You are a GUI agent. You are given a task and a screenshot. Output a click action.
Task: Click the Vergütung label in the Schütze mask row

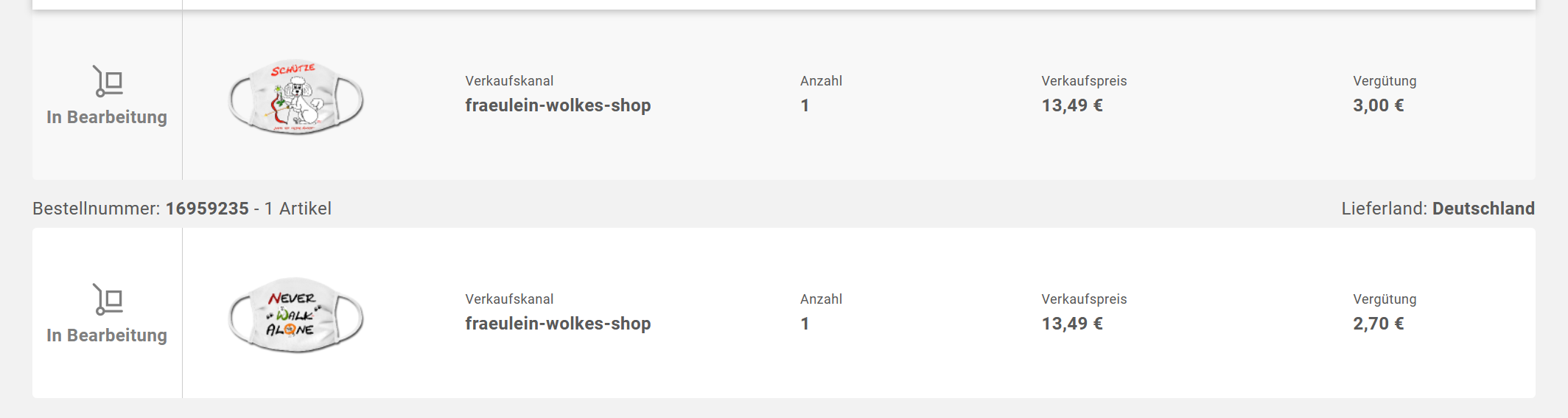pos(1385,81)
